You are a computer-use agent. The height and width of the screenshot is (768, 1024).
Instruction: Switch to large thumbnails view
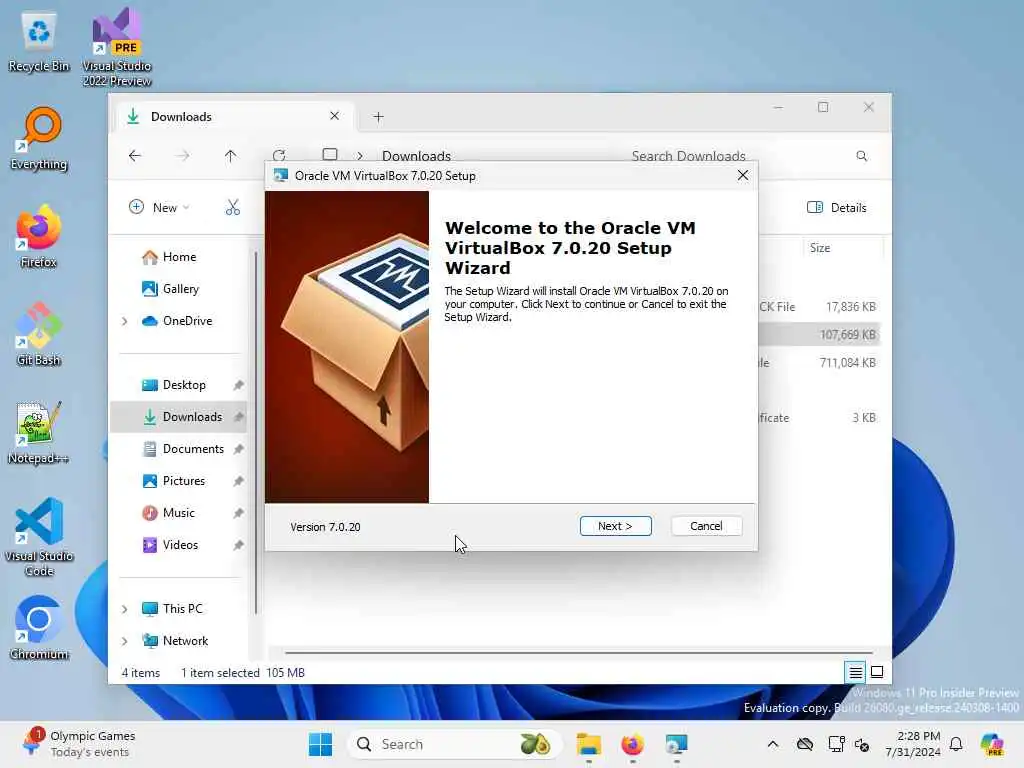(x=877, y=671)
